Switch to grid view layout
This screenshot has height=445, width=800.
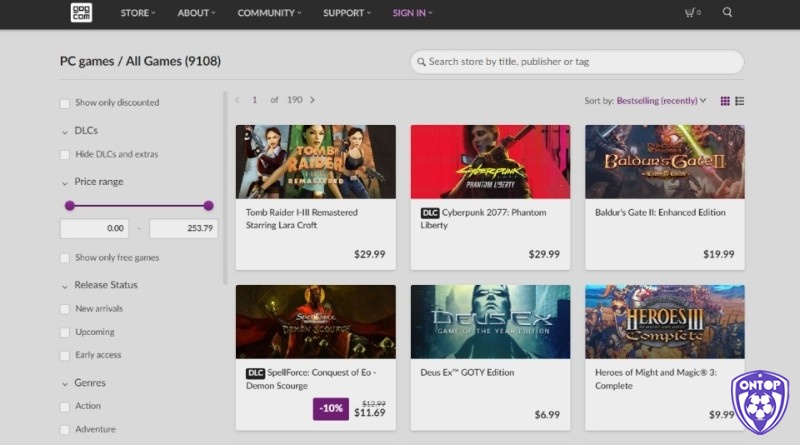pyautogui.click(x=724, y=101)
